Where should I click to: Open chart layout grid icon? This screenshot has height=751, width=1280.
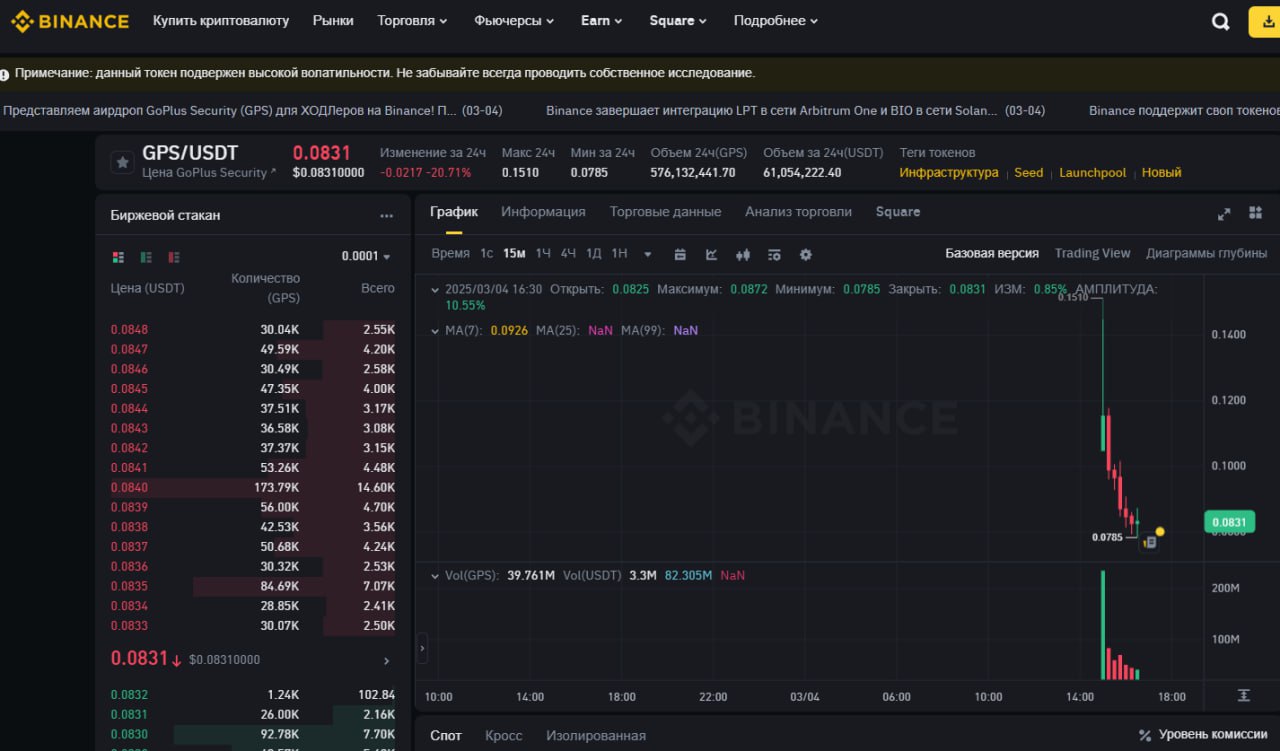1255,213
